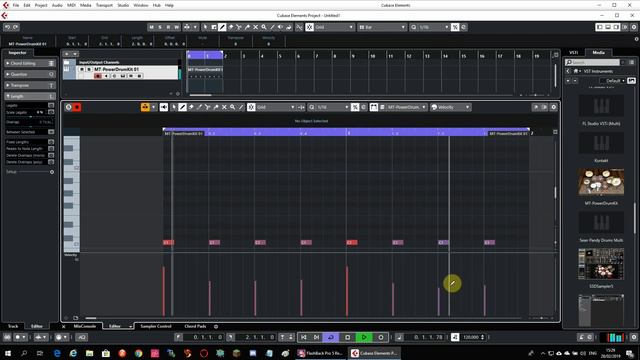Select the Split scissors in key editor toolbar

tap(207, 107)
